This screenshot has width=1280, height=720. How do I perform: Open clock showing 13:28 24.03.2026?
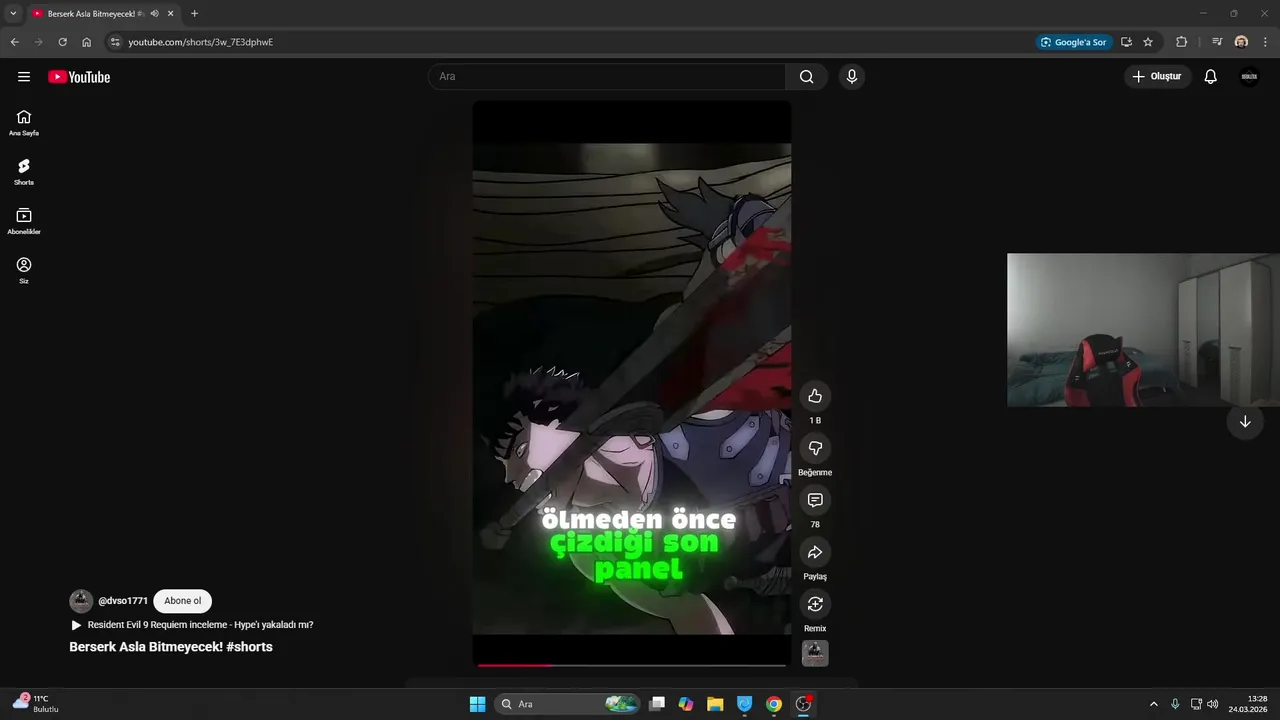pyautogui.click(x=1250, y=704)
